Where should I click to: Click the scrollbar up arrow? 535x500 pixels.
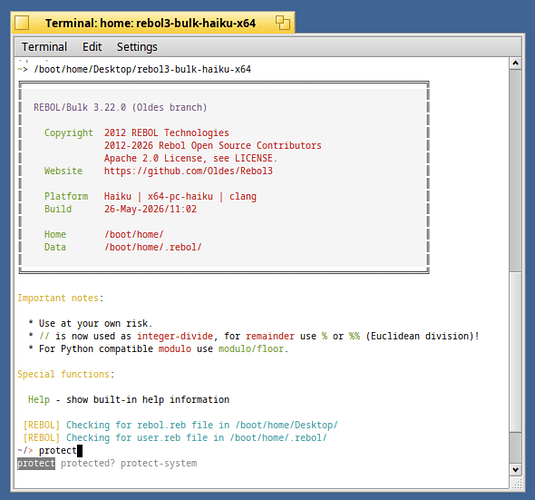click(x=515, y=63)
